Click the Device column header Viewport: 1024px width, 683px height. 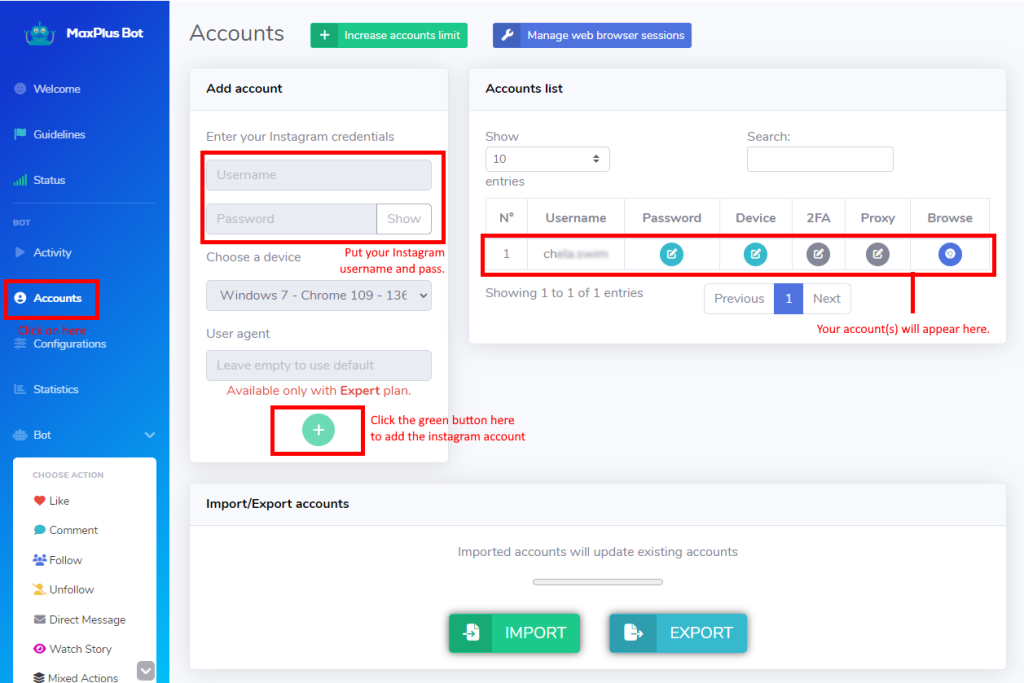pos(756,218)
